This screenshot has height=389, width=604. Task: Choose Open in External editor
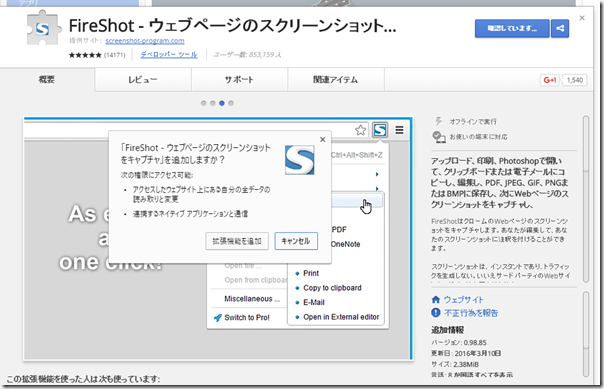click(x=341, y=317)
